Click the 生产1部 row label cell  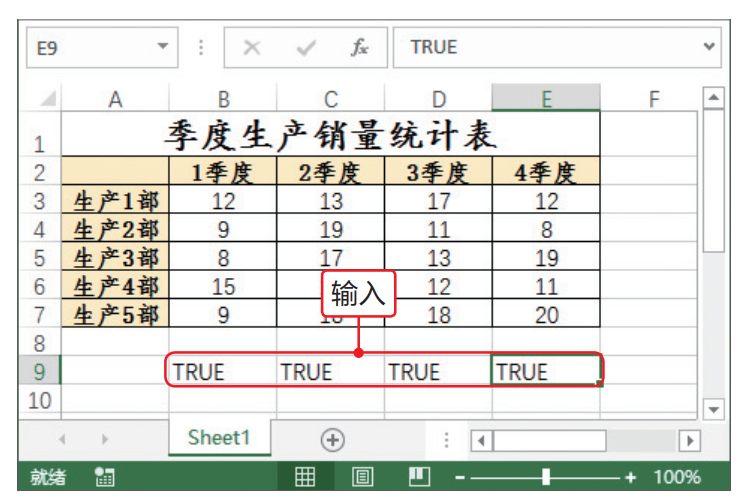coord(115,200)
